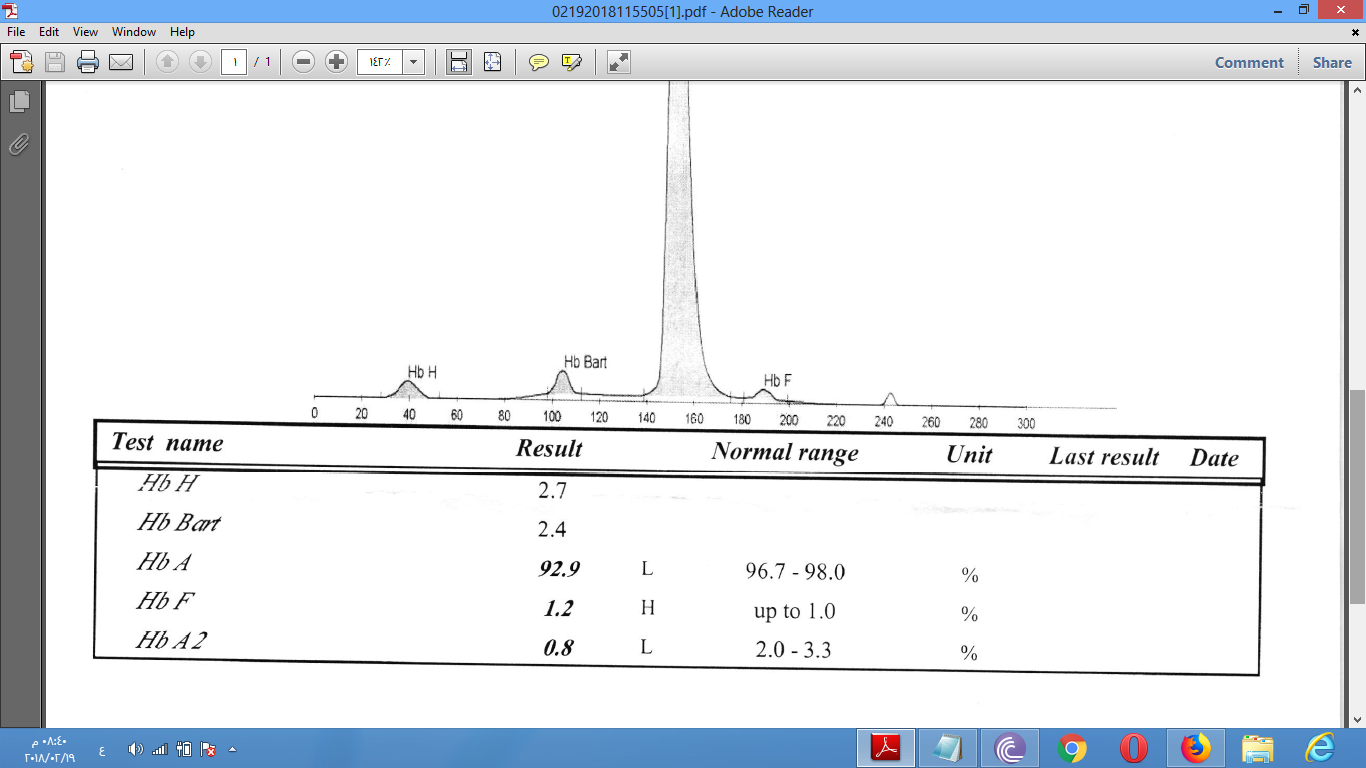Open the Window menu

coord(134,32)
